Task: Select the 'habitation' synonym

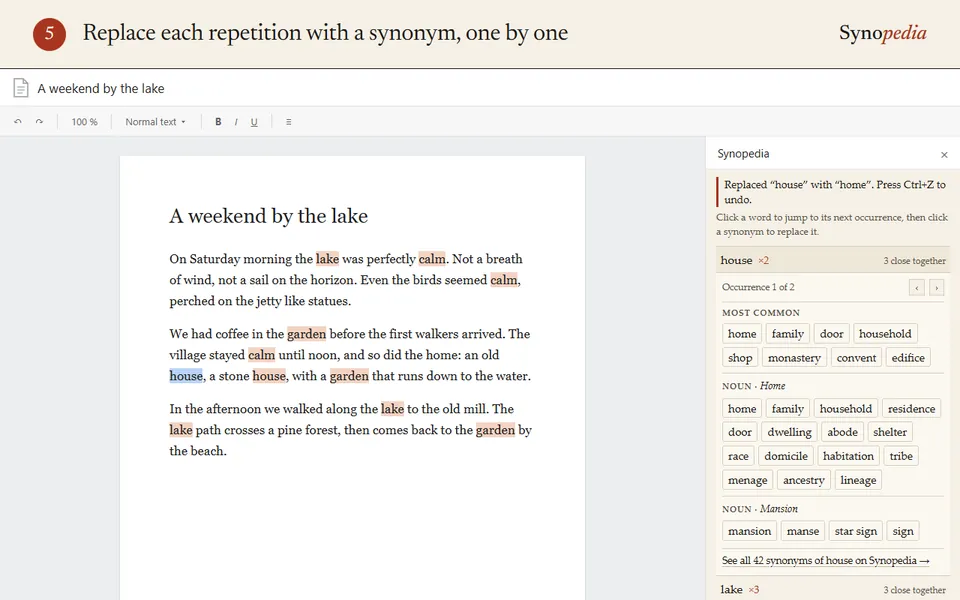Action: click(x=848, y=456)
